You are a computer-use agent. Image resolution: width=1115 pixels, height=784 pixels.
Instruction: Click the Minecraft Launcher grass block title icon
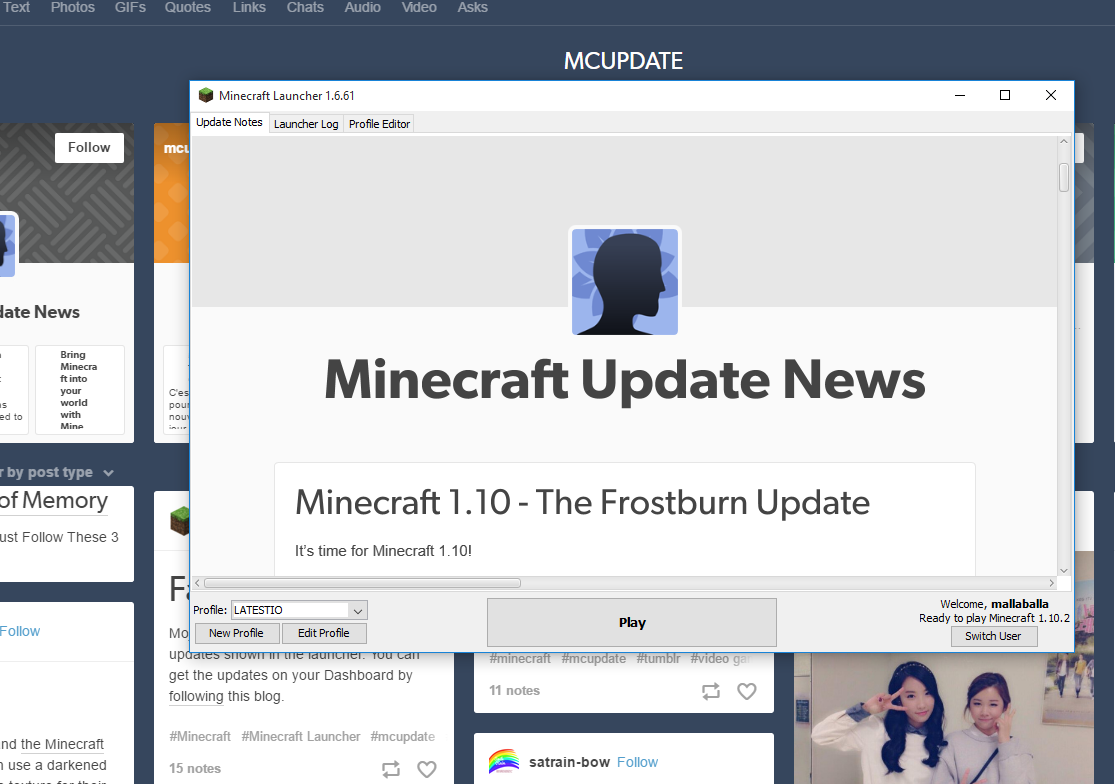coord(206,95)
